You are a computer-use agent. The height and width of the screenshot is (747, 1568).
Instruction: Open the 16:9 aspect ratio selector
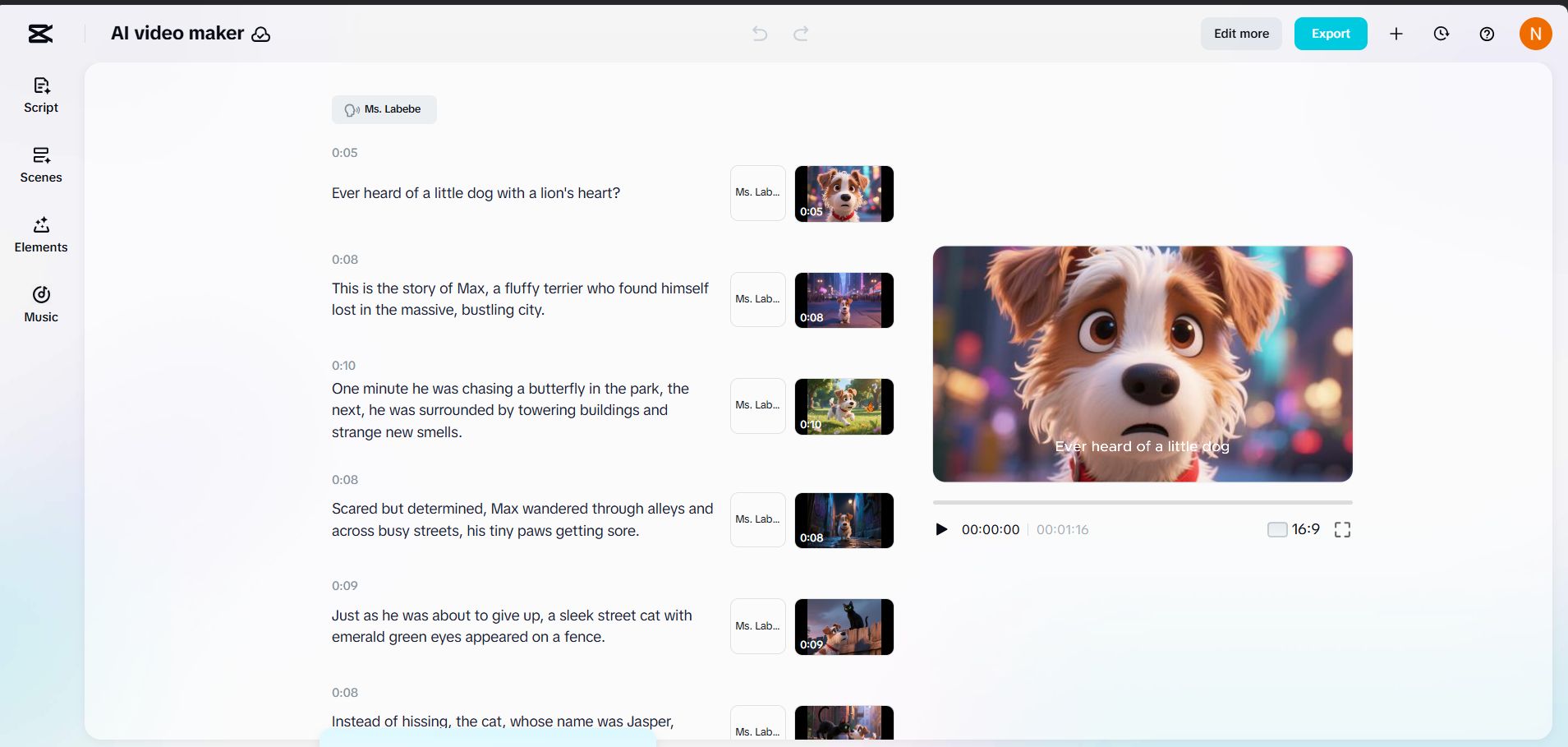[1294, 529]
